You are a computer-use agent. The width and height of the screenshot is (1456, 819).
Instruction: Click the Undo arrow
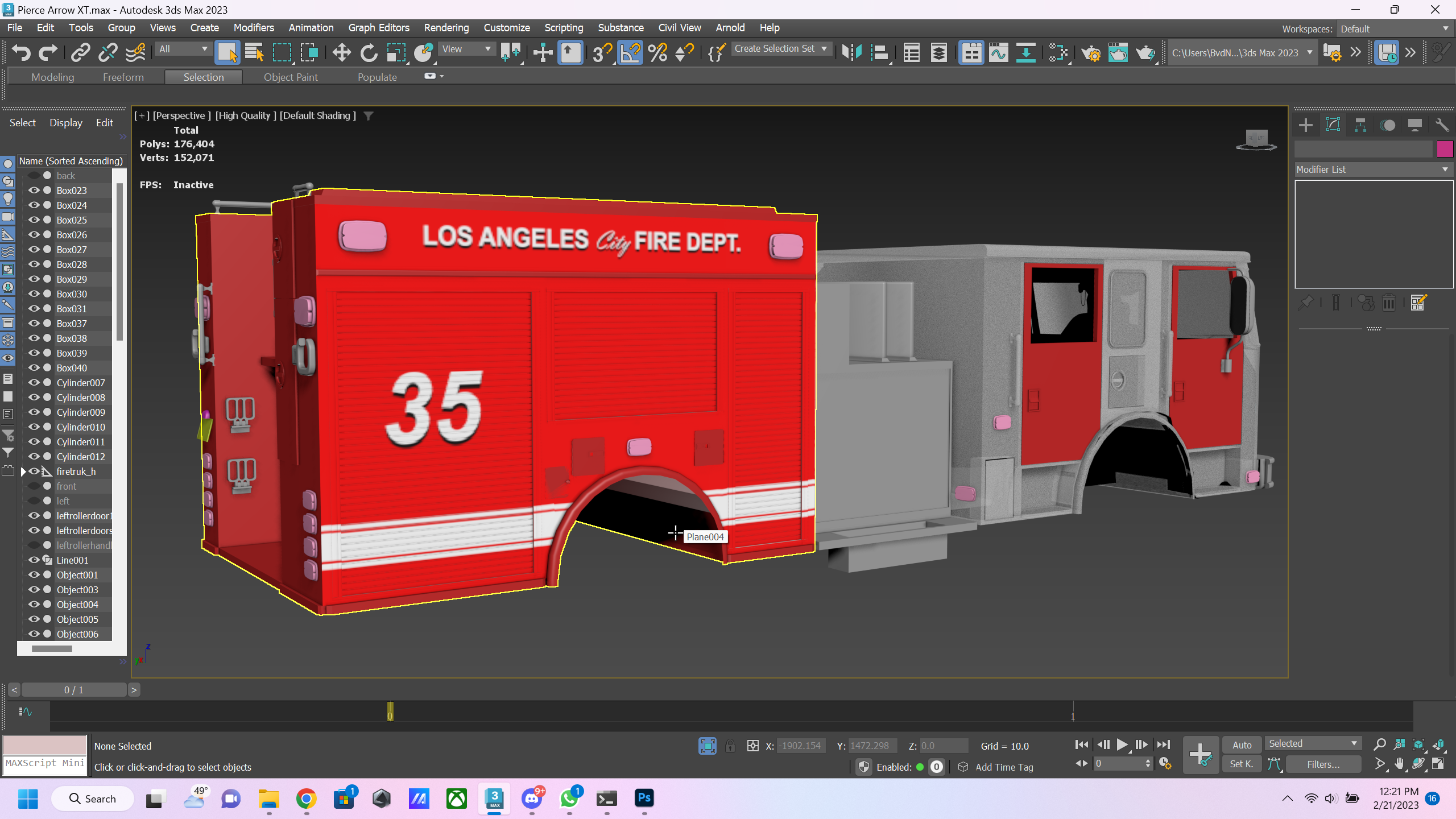click(21, 53)
